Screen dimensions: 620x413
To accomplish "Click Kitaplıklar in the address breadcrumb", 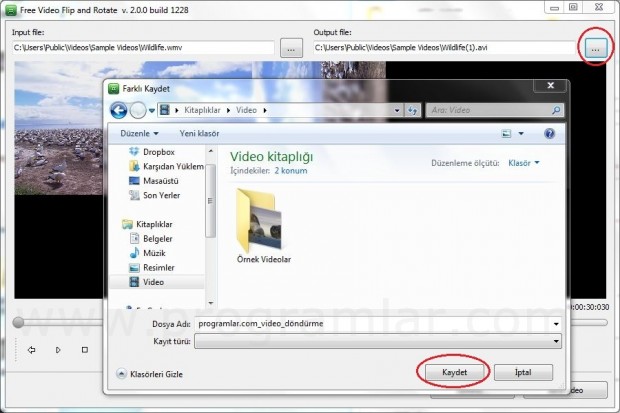I will [202, 110].
